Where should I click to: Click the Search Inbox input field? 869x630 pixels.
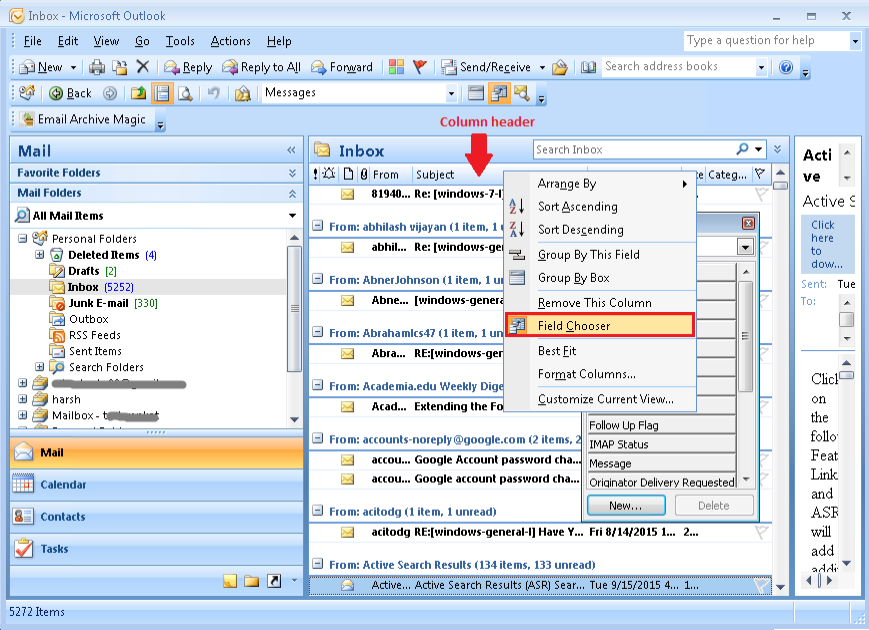[634, 149]
